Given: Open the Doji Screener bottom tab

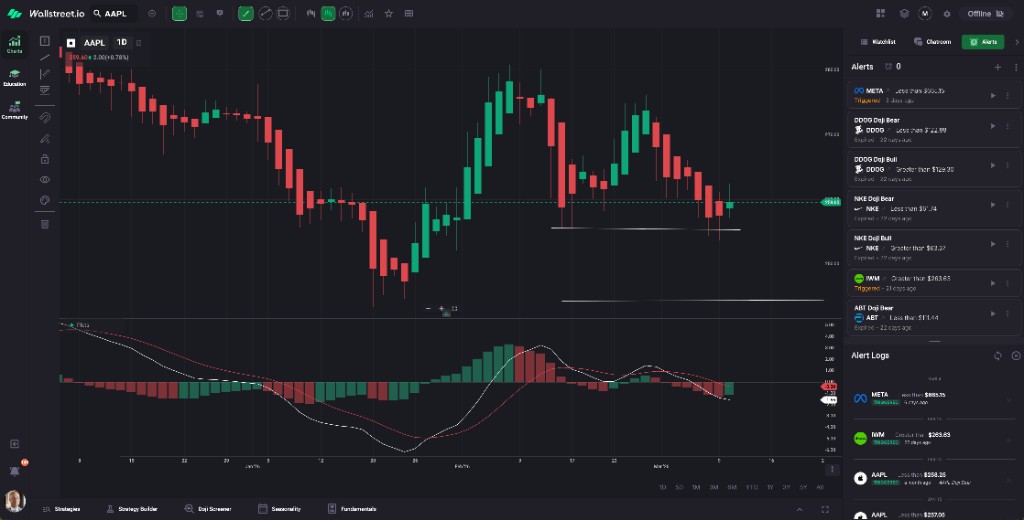Looking at the screenshot, I should click(208, 509).
